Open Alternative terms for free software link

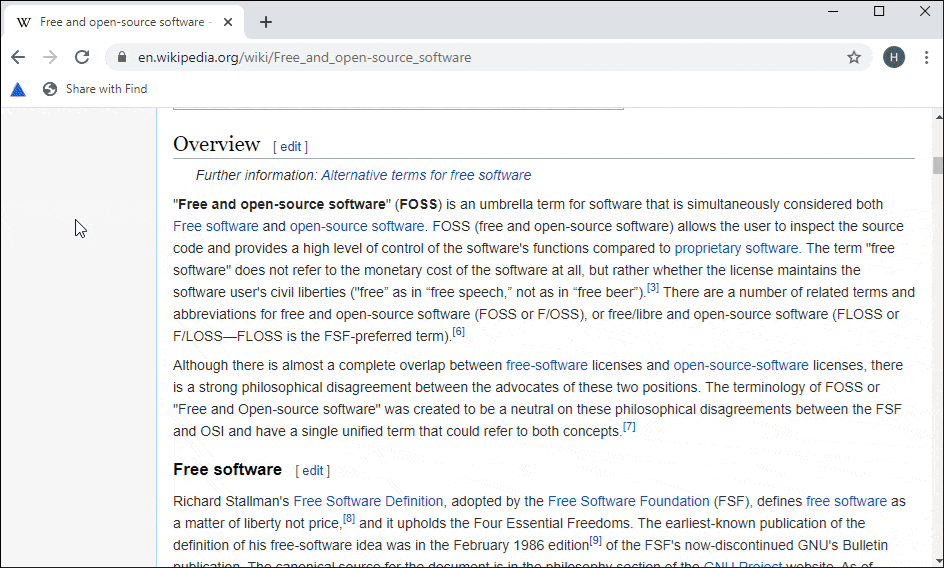click(x=426, y=175)
